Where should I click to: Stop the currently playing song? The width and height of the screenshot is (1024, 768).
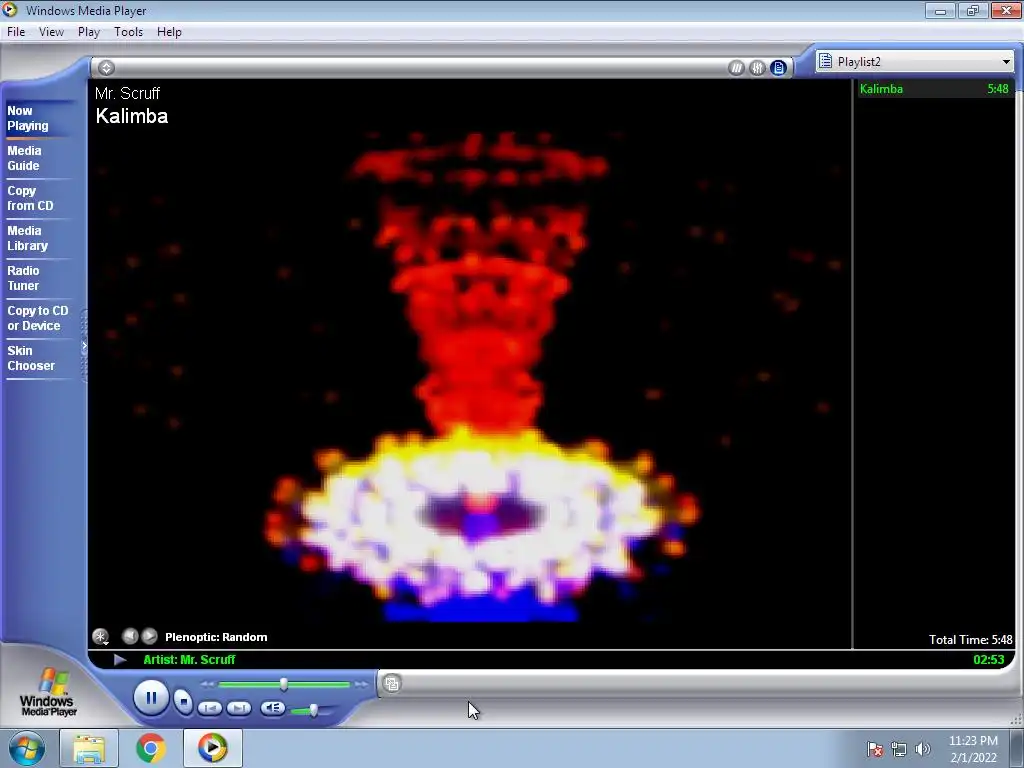coord(184,702)
